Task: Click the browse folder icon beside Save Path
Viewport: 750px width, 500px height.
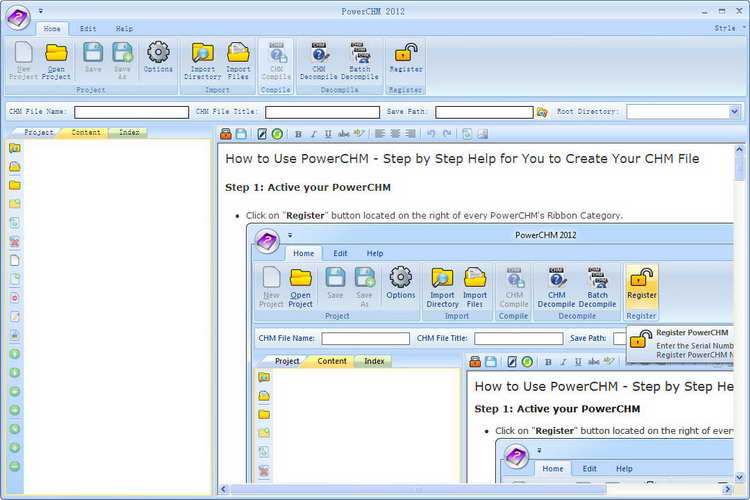Action: [x=542, y=112]
